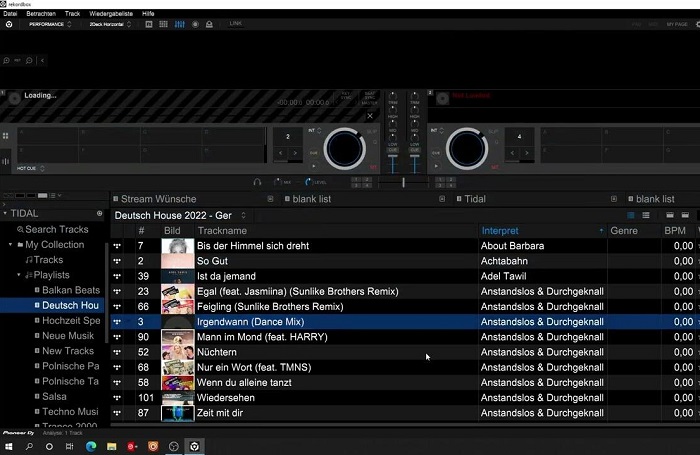Open the Track menu

coord(72,13)
